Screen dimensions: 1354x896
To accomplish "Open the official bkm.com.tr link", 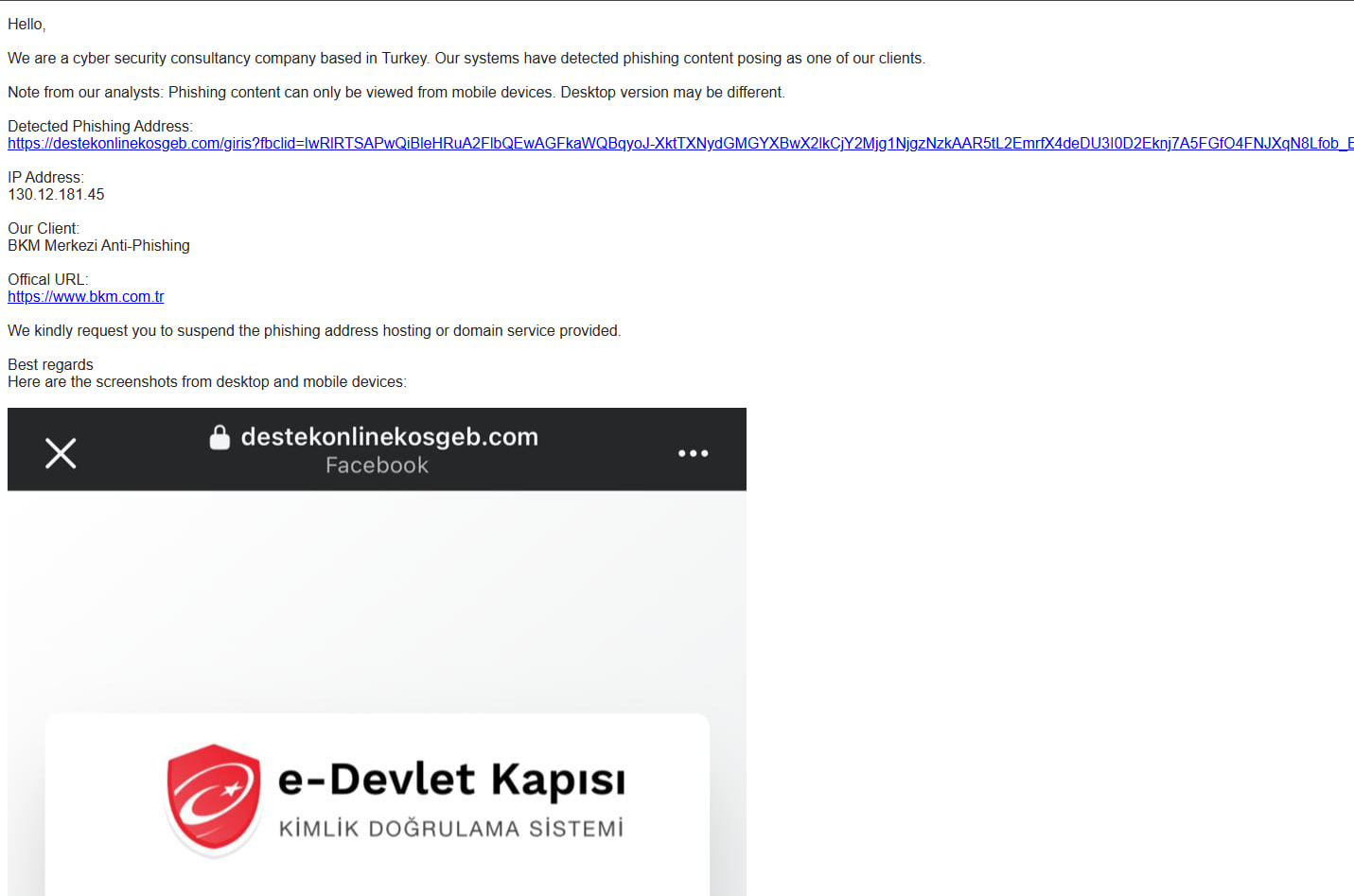I will tap(86, 297).
